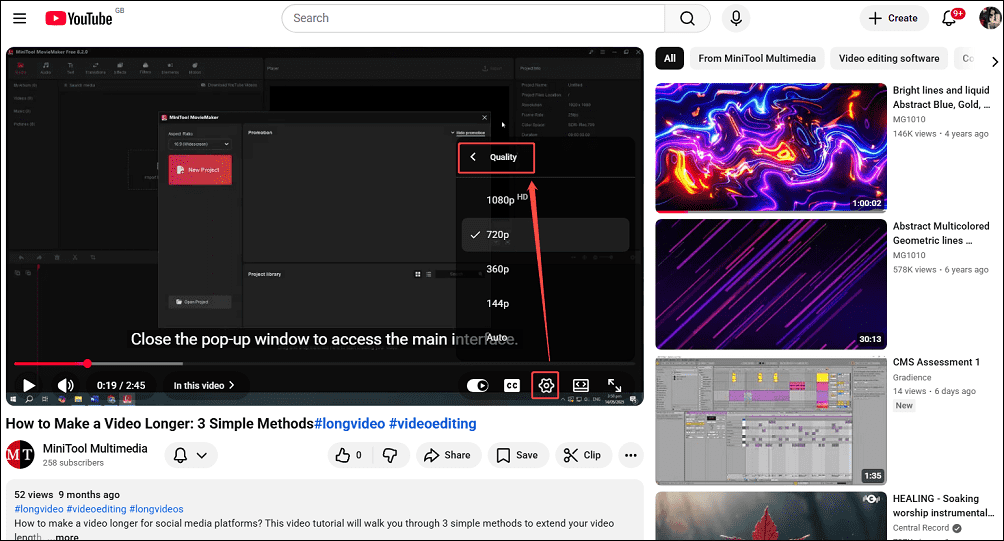Open the account avatar menu
This screenshot has width=1004, height=541.
pyautogui.click(x=990, y=18)
